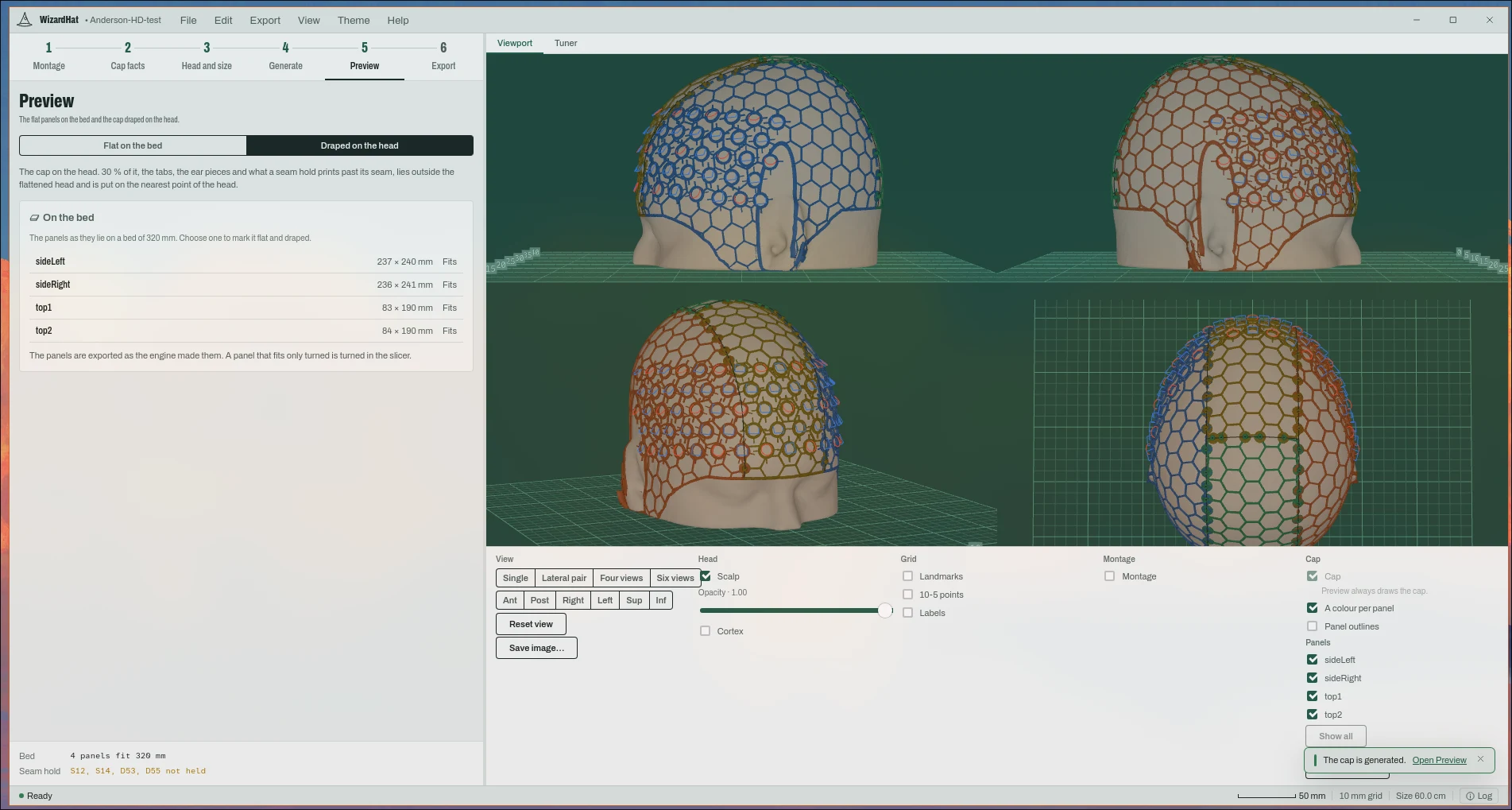Click '10 mm grid' in the status bar

[x=1360, y=796]
